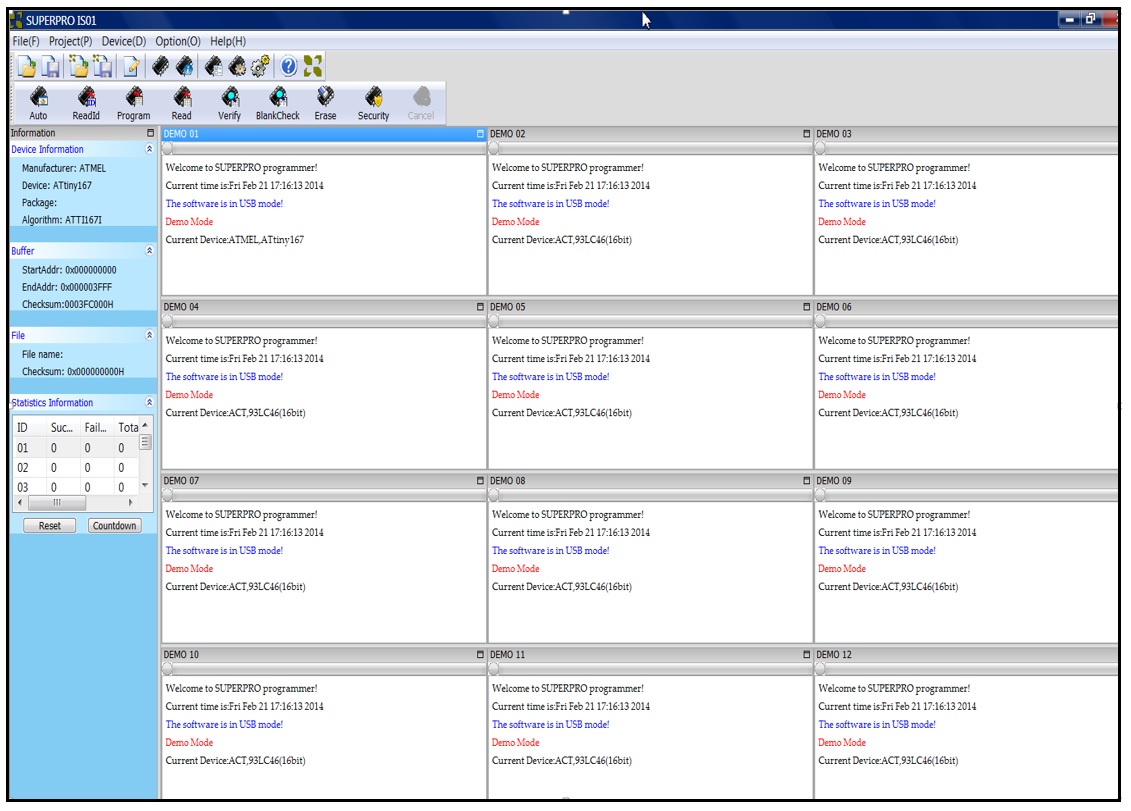Image resolution: width=1131 pixels, height=811 pixels.
Task: Collapse the Buffer section
Action: [149, 251]
